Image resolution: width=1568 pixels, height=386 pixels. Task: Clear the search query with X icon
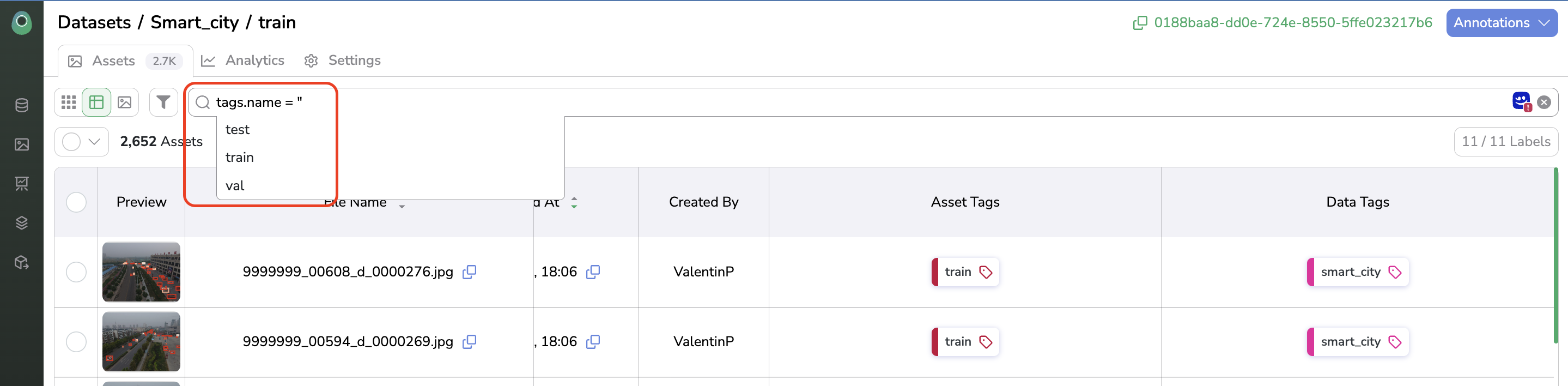point(1543,102)
